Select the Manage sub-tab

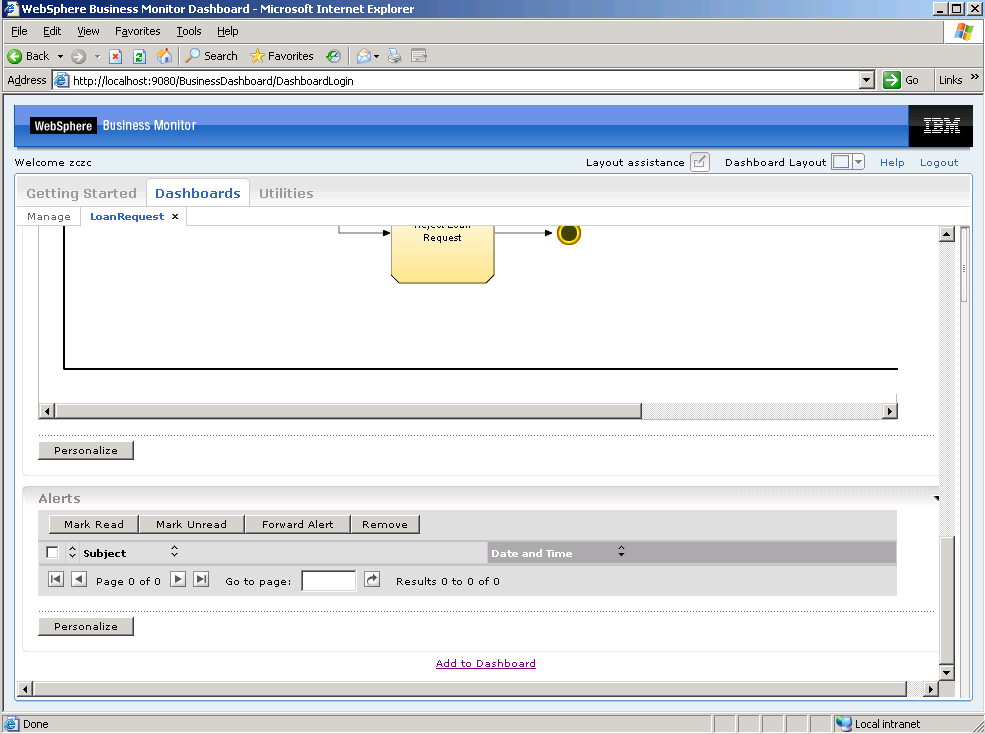coord(49,216)
